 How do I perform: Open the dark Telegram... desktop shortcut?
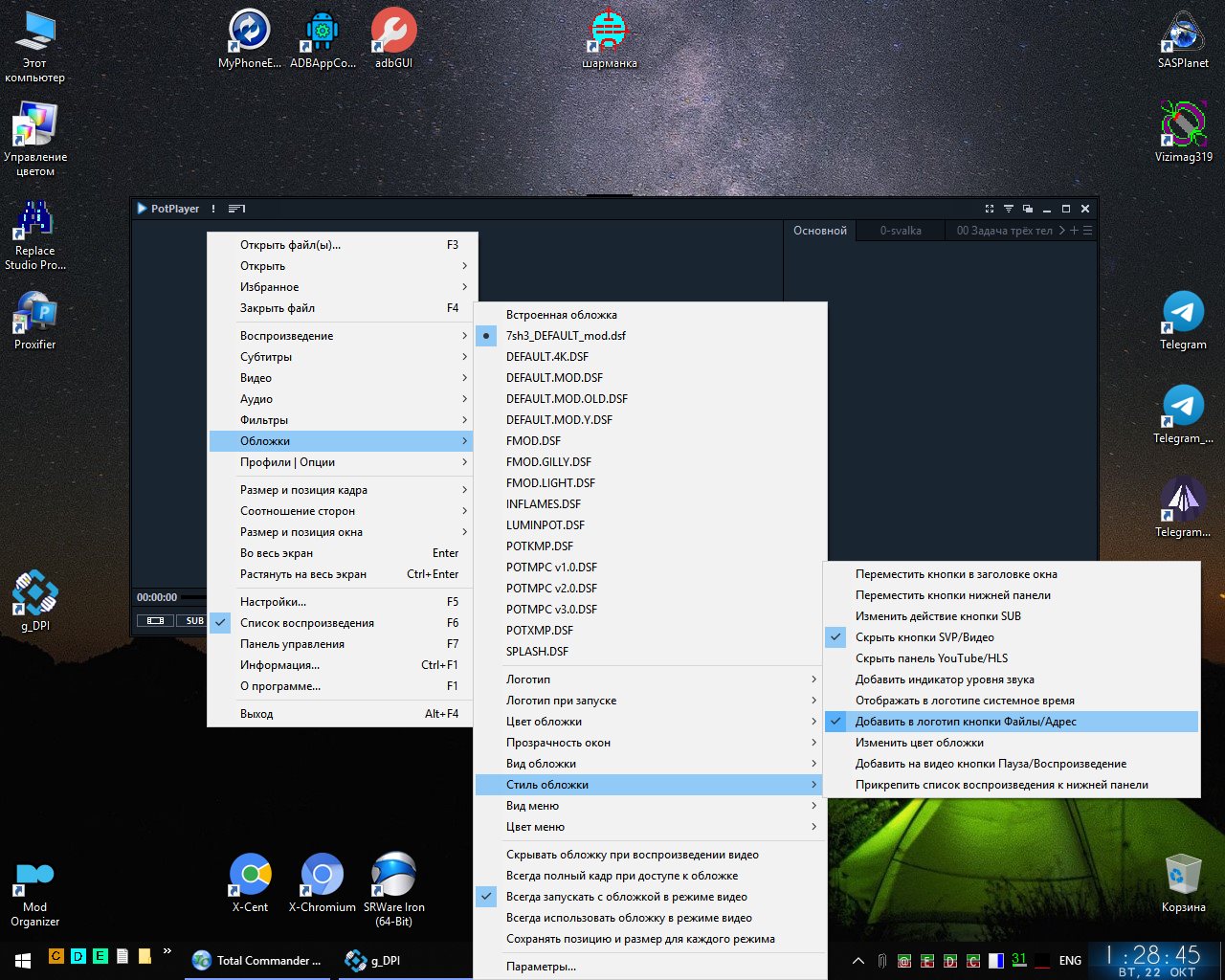point(1183,507)
